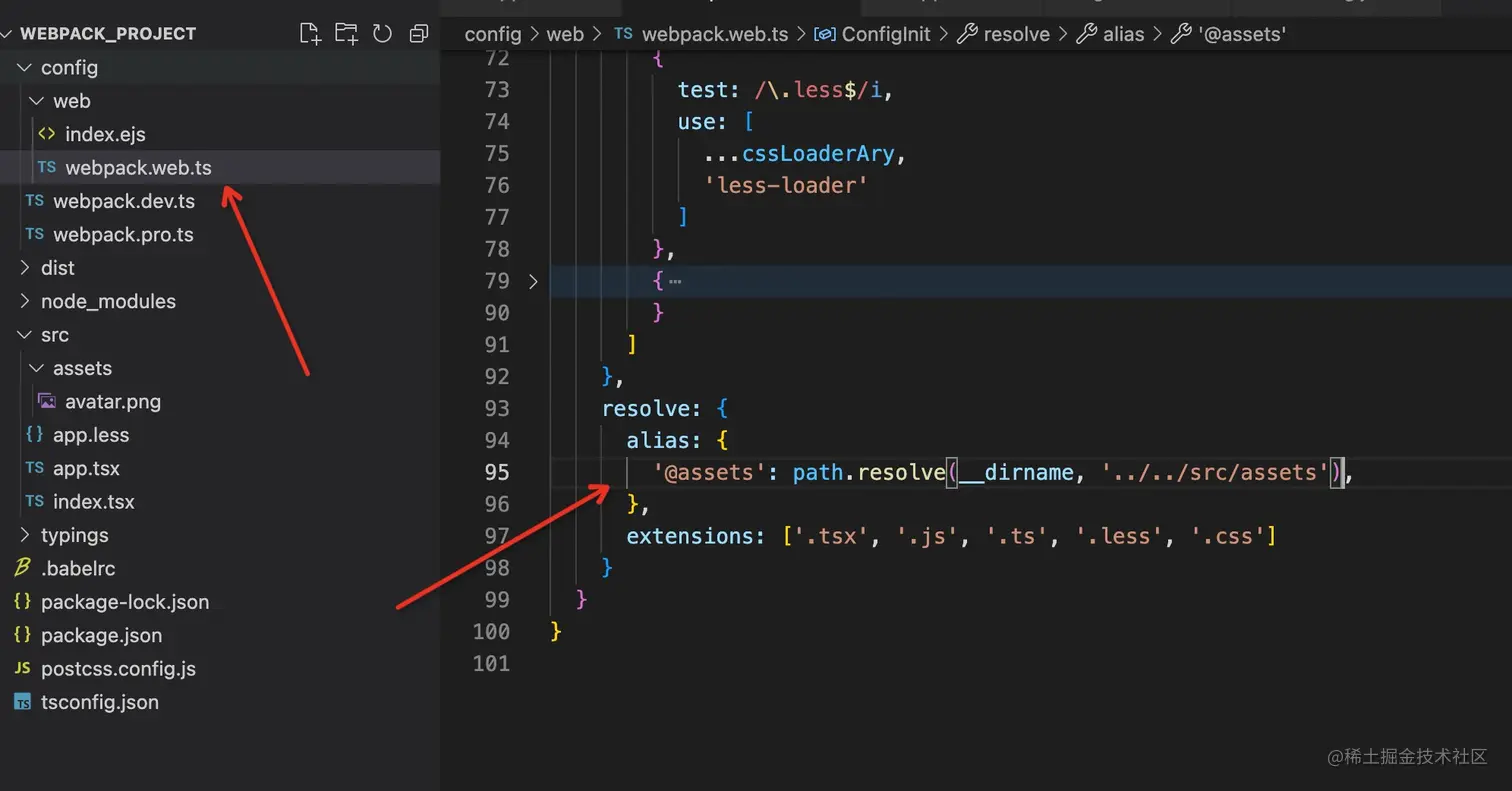Expand the node_modules folder
This screenshot has width=1512, height=791.
[x=25, y=301]
